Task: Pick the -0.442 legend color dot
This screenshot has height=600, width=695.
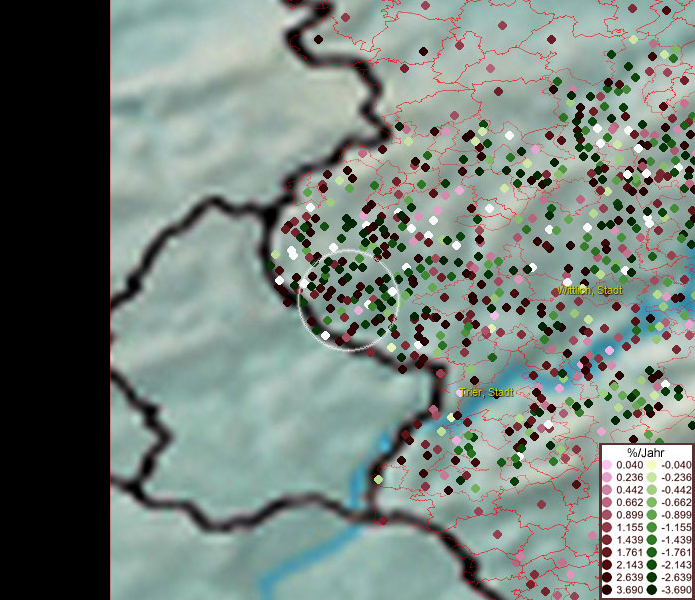Action: tap(652, 490)
